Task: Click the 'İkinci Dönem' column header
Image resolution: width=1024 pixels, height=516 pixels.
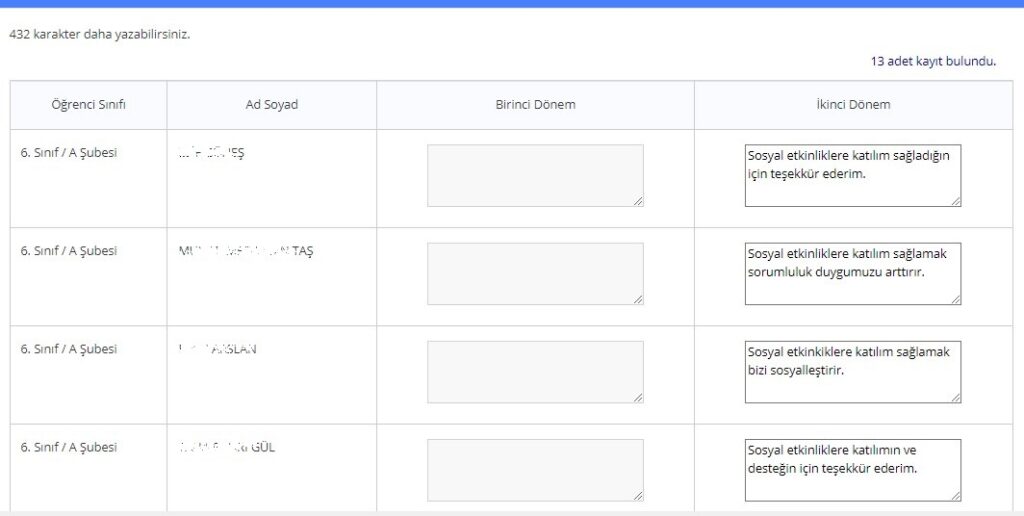Action: point(852,105)
